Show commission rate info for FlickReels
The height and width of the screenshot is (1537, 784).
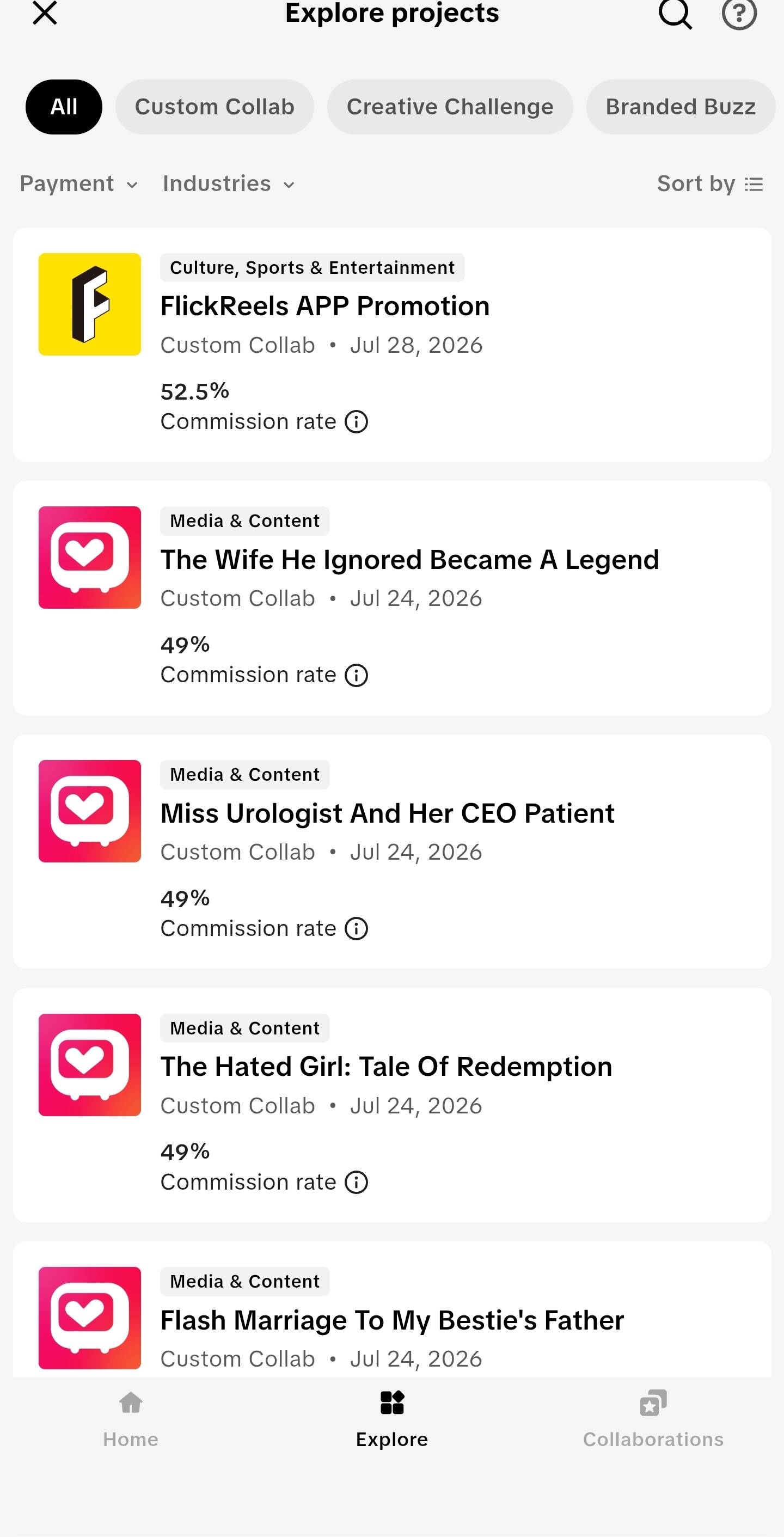pyautogui.click(x=356, y=422)
